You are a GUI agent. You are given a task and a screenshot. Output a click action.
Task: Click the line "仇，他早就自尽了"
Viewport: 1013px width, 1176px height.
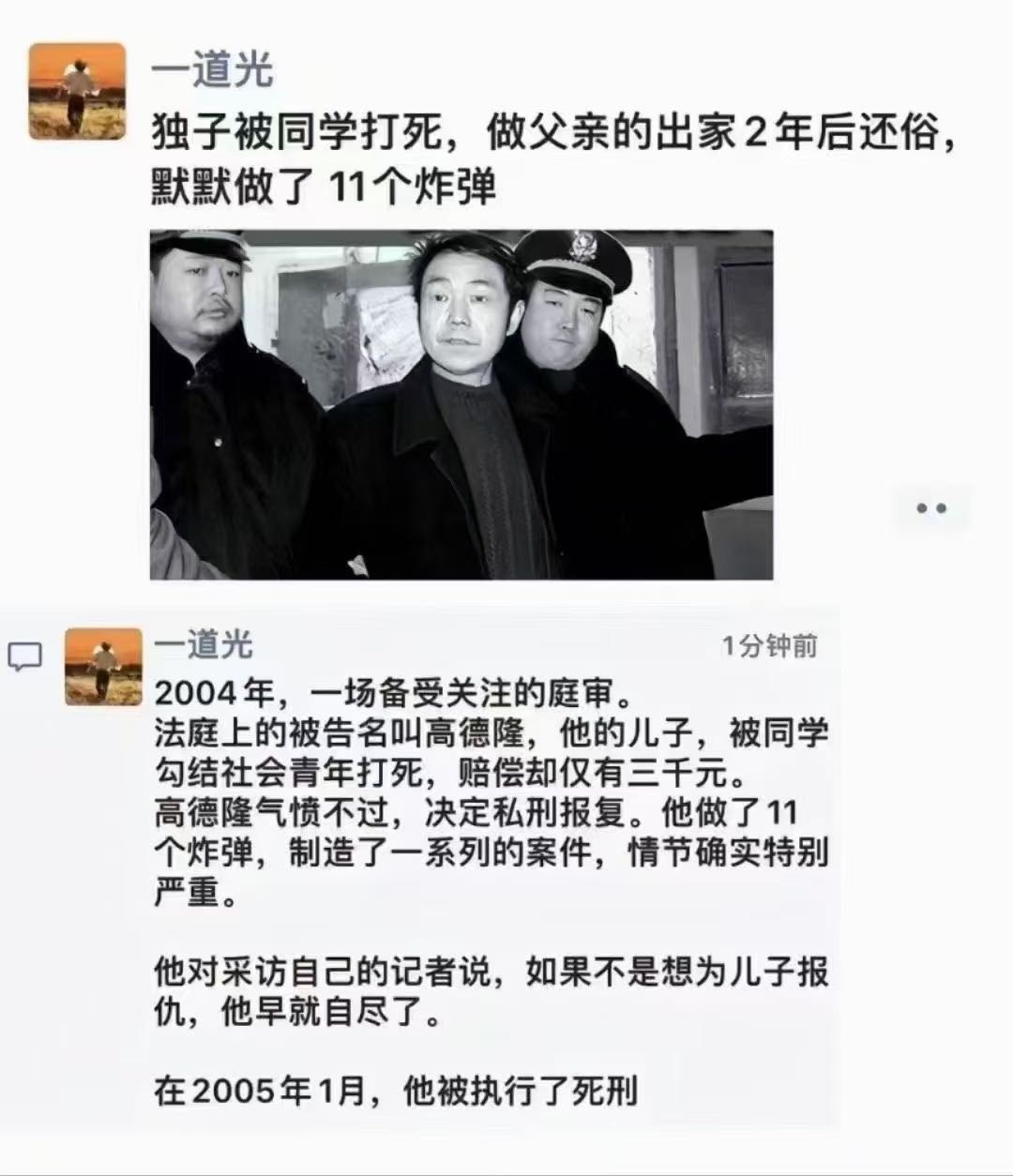297,1013
